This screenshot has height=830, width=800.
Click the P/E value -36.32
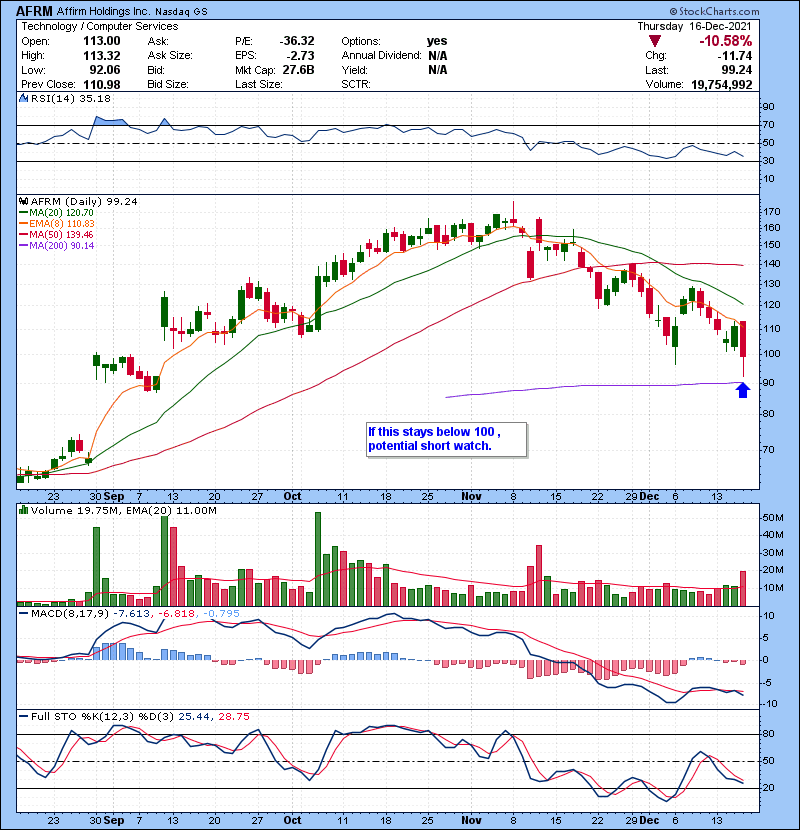tap(297, 41)
